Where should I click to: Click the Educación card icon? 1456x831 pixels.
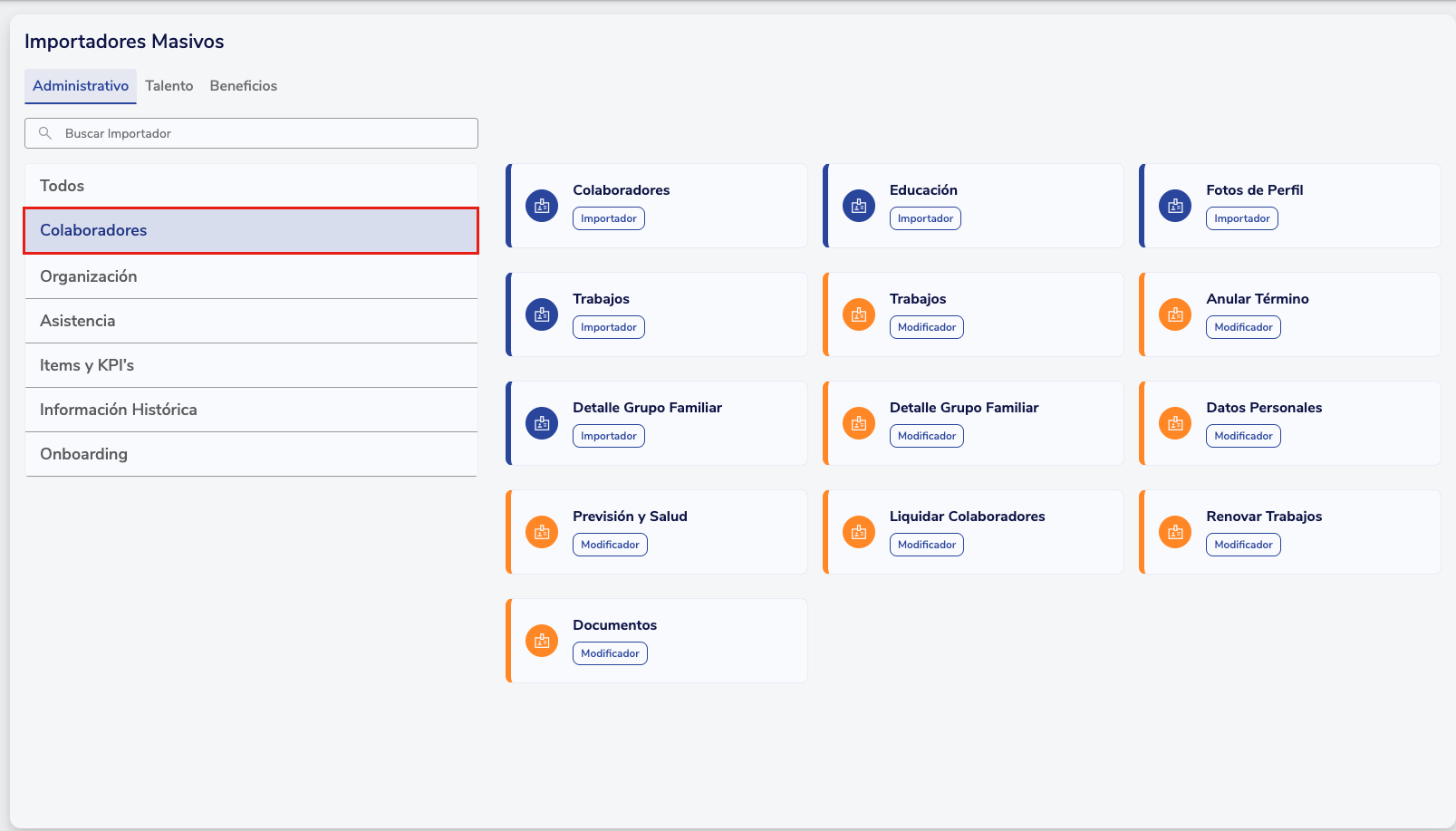[x=859, y=206]
